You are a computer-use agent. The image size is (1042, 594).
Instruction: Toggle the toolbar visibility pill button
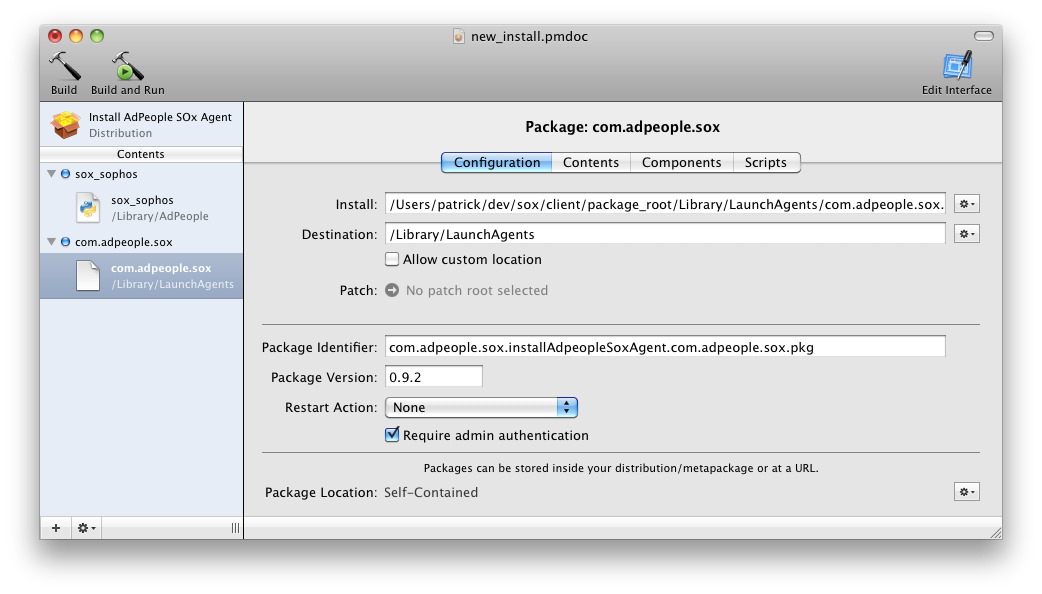point(984,36)
